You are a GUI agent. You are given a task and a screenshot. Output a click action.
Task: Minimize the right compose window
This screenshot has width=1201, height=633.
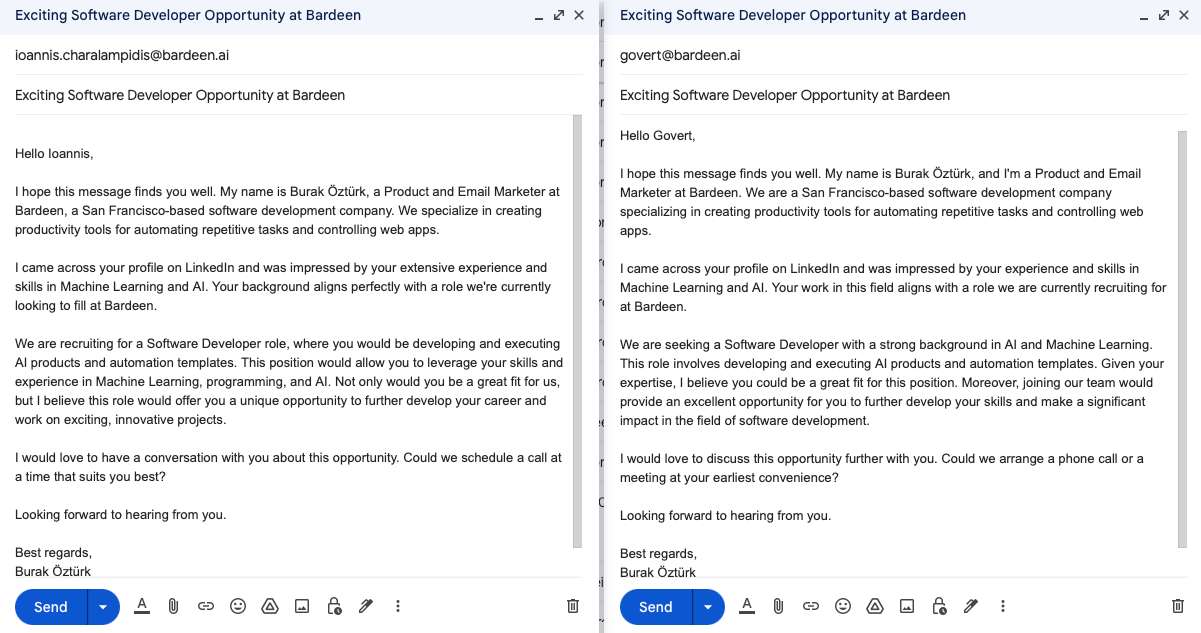(x=1143, y=16)
